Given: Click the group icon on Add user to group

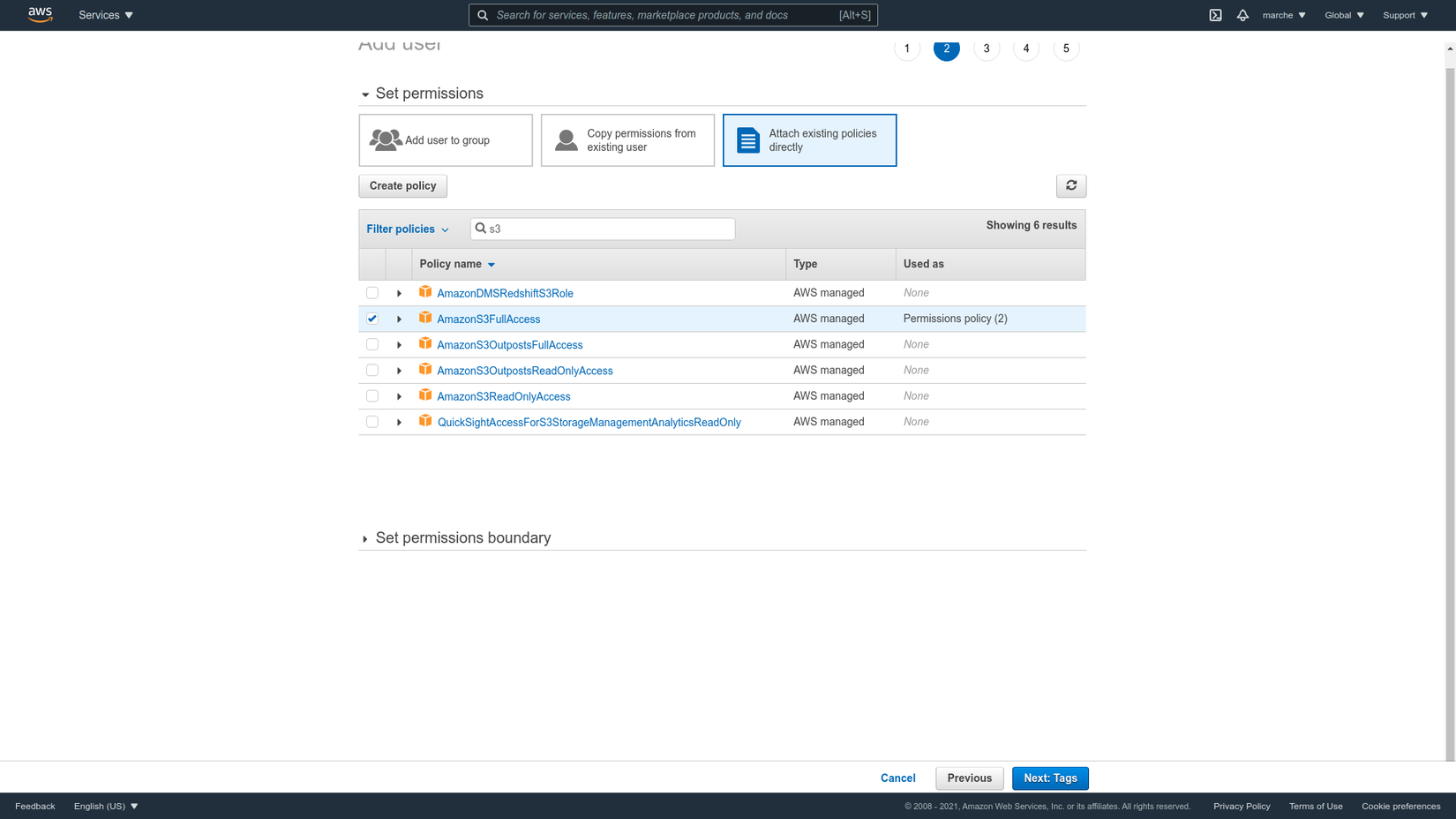Looking at the screenshot, I should pos(385,139).
